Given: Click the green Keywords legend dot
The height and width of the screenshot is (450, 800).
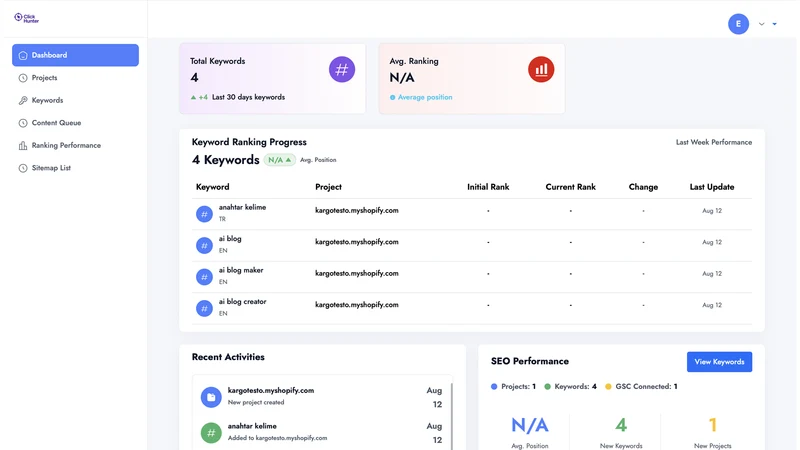Looking at the screenshot, I should [x=547, y=387].
